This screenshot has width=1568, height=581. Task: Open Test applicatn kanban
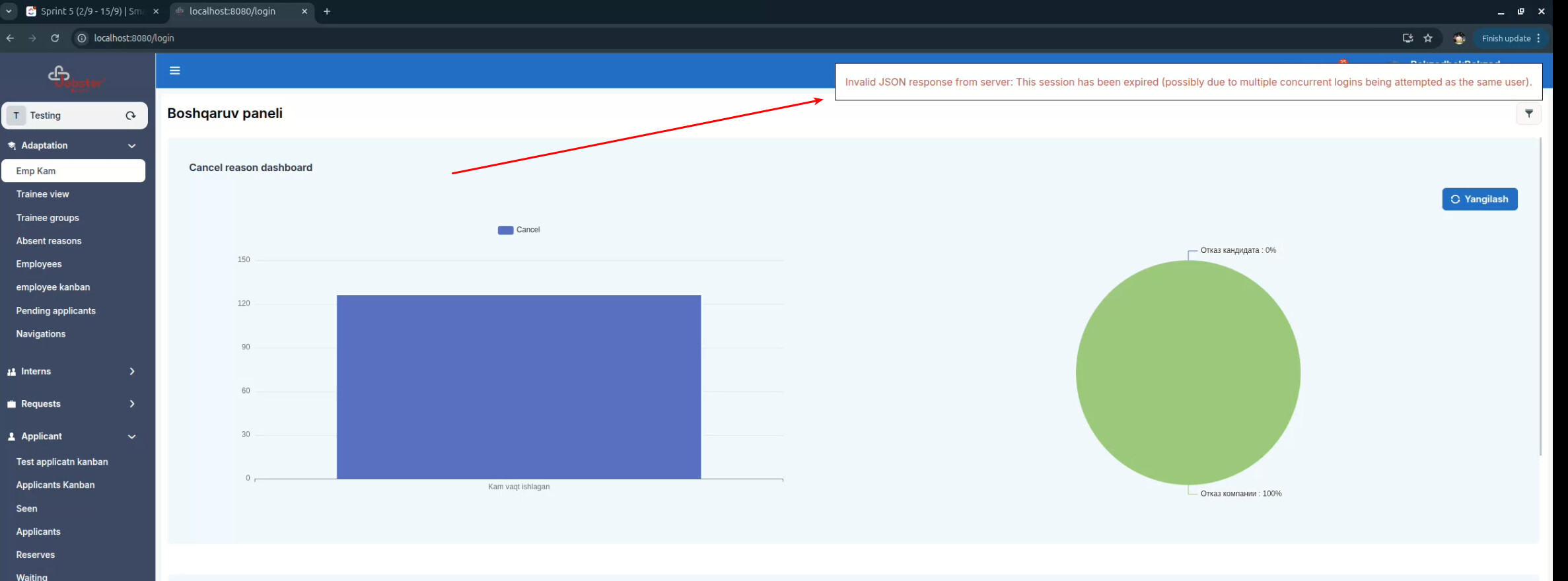(62, 462)
